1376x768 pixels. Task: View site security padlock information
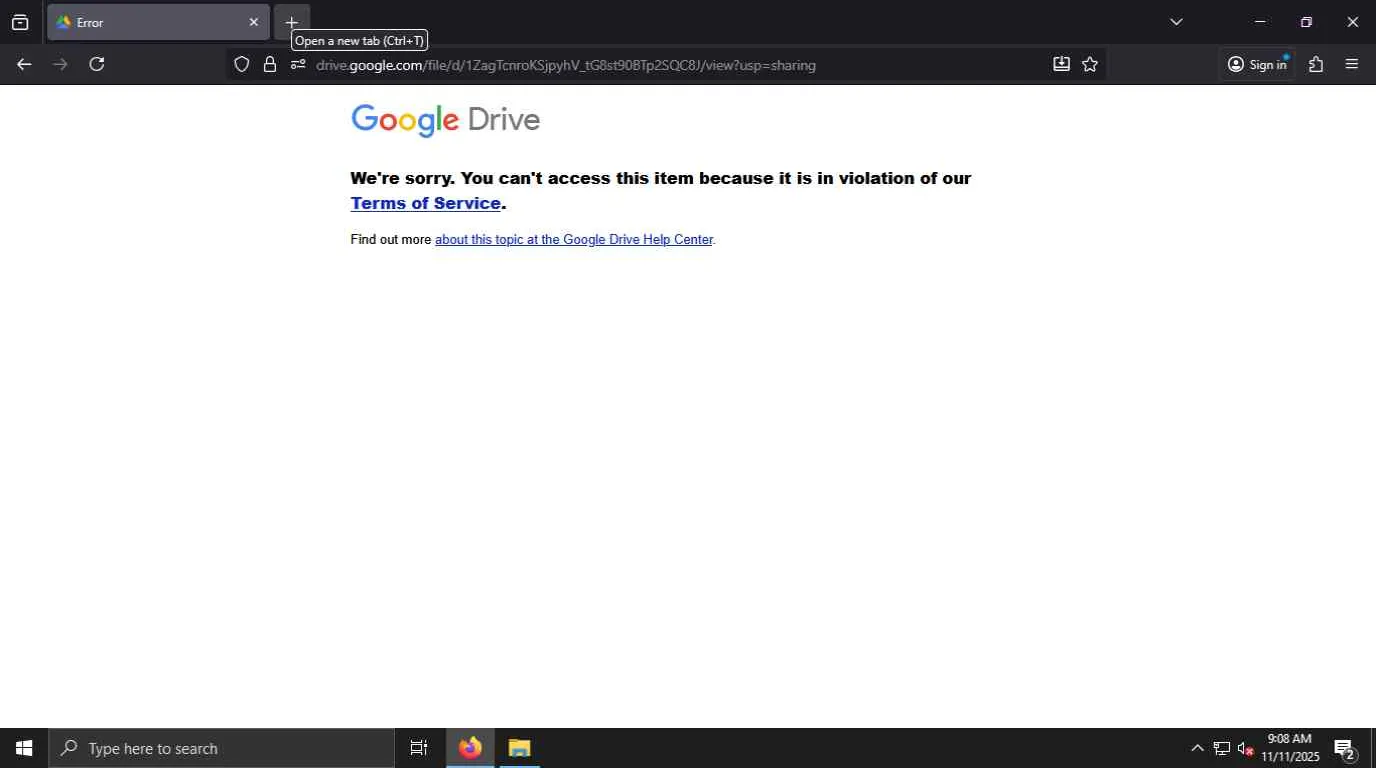click(x=269, y=65)
